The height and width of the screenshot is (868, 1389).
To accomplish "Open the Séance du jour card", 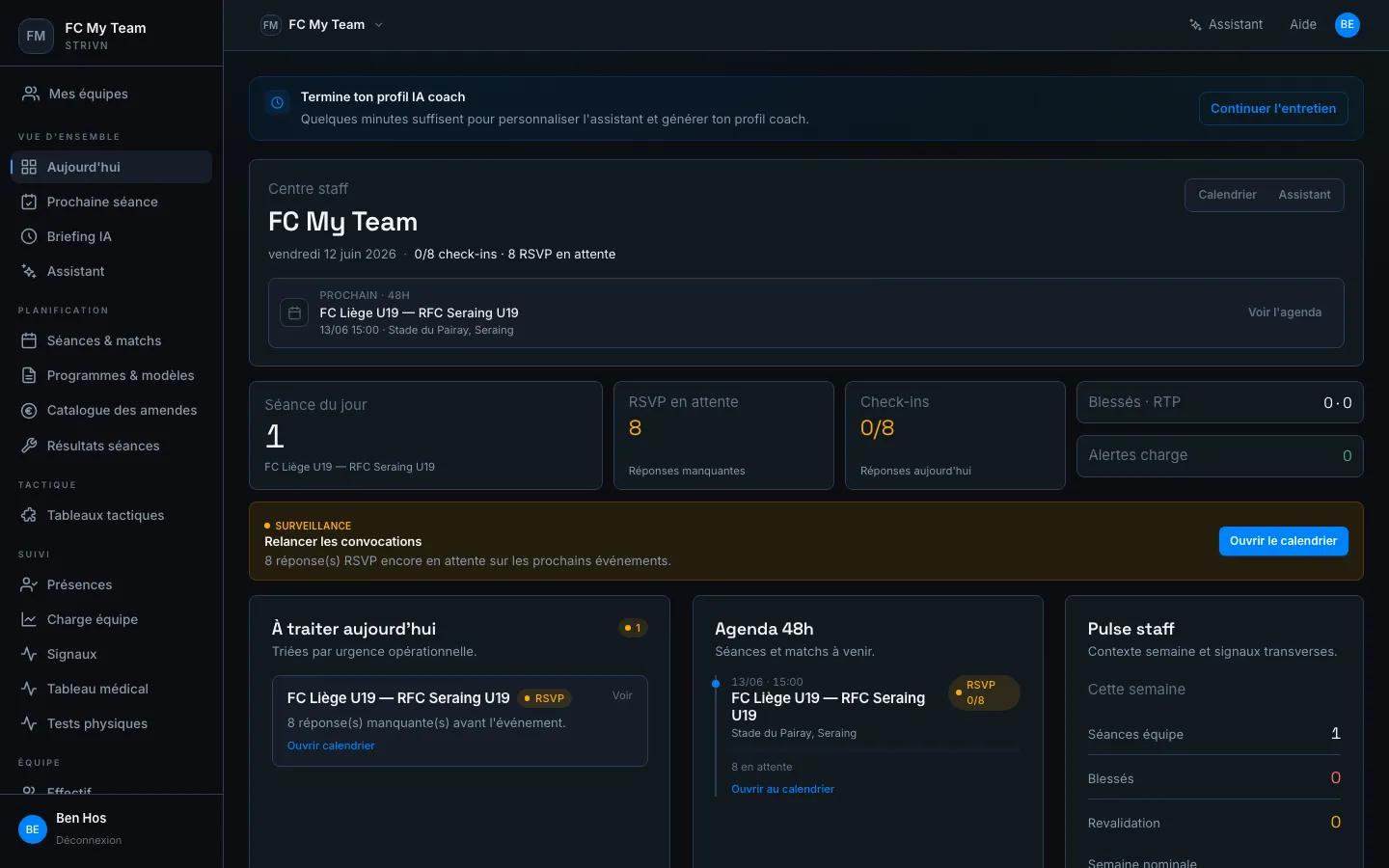I will point(425,436).
